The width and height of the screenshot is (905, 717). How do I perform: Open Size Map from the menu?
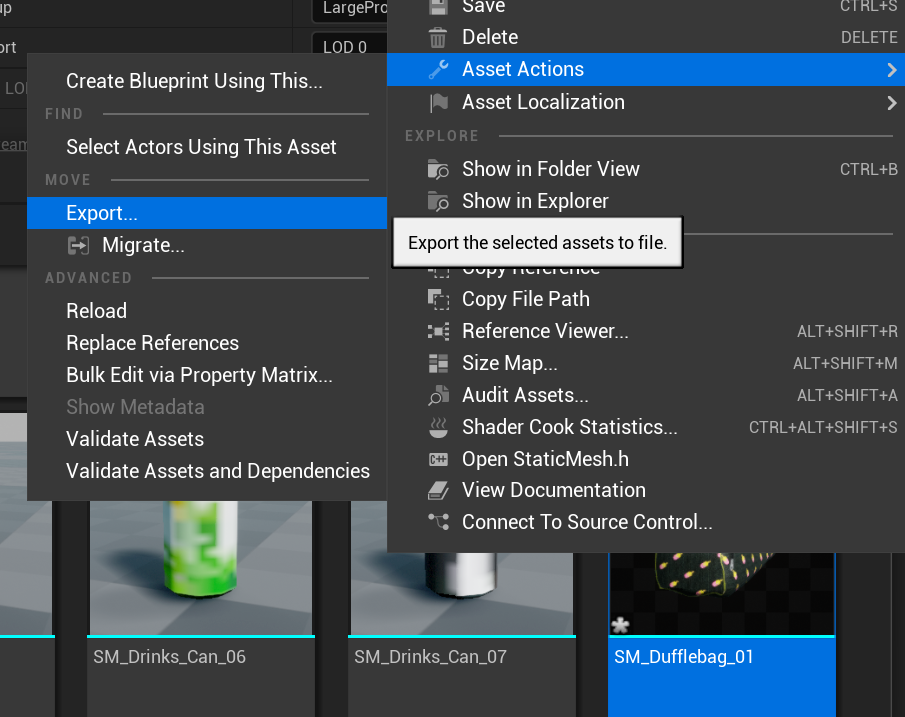(x=646, y=363)
